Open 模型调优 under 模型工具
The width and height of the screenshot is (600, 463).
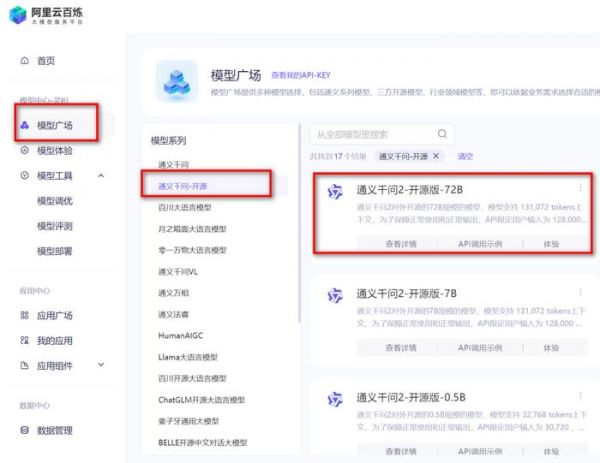point(55,200)
